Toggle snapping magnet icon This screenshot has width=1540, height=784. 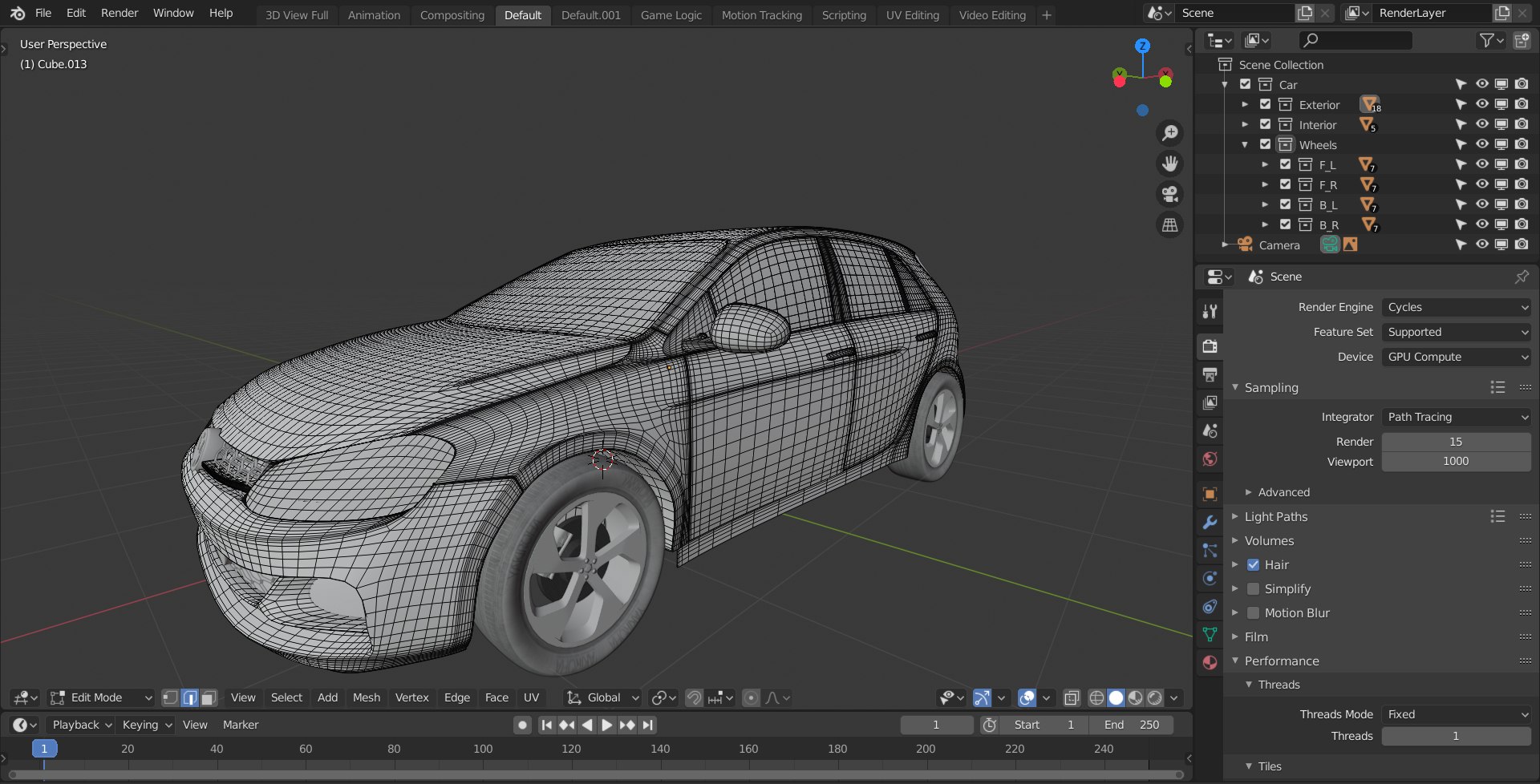click(695, 697)
